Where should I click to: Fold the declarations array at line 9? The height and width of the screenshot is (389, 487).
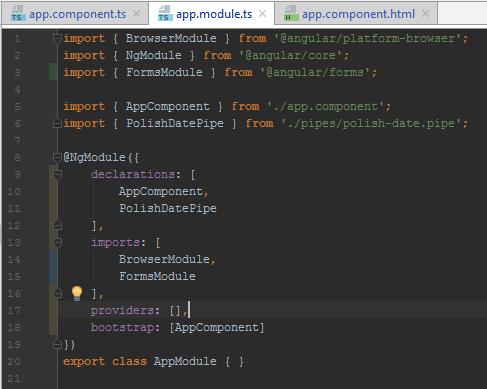[x=57, y=174]
